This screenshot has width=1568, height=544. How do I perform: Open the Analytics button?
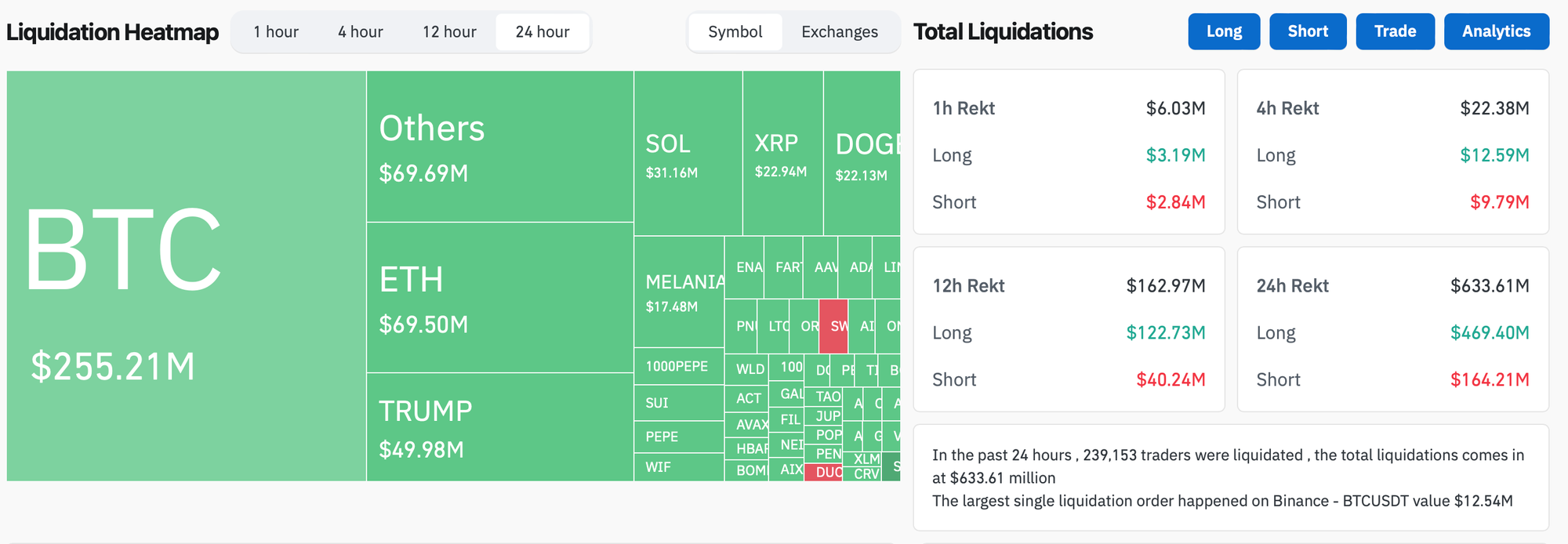(1497, 31)
